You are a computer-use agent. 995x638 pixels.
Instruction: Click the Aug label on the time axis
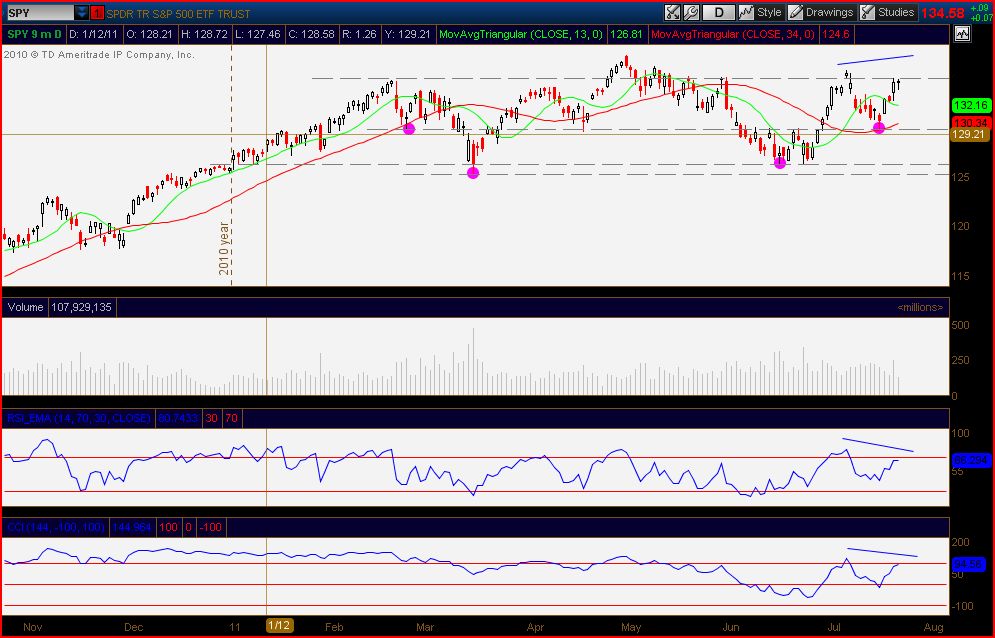tap(933, 627)
